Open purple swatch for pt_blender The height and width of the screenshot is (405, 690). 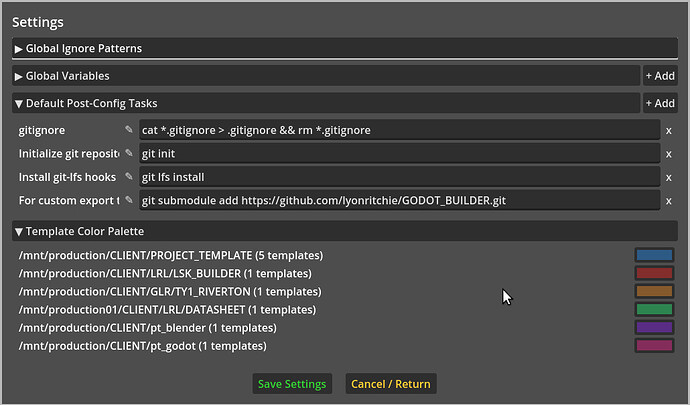(x=654, y=327)
